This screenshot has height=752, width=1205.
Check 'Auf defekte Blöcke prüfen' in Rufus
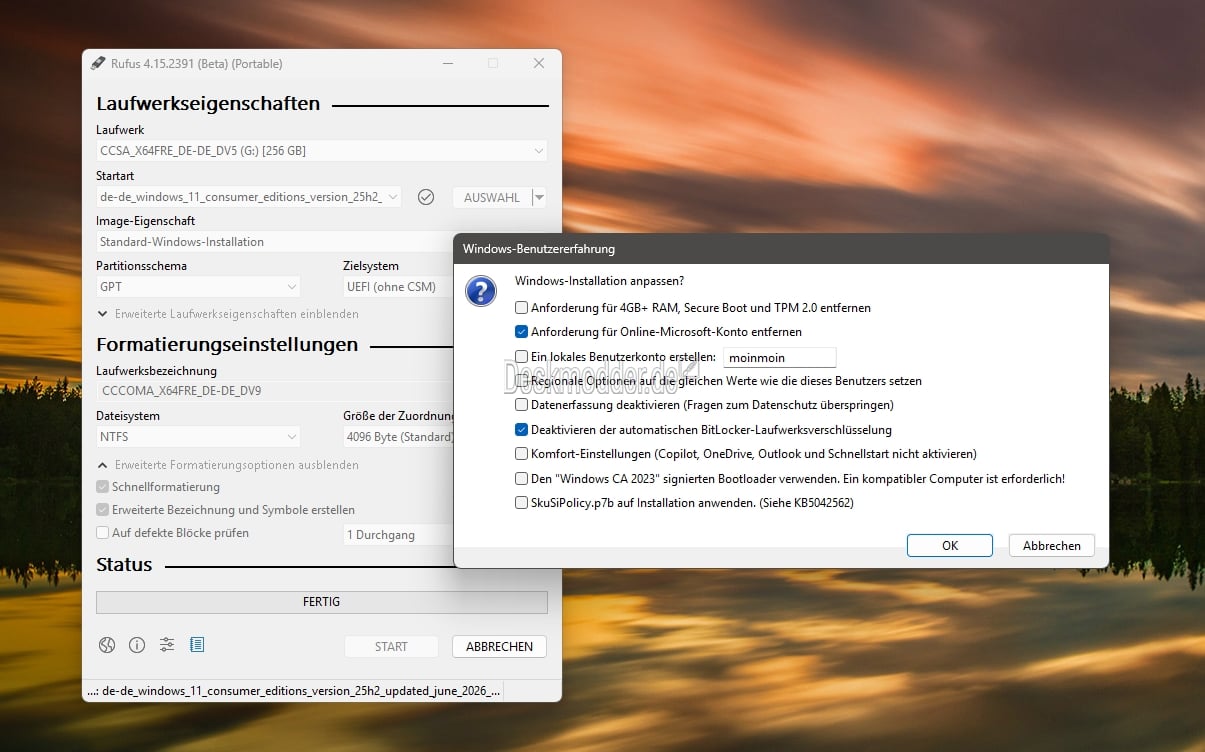coord(102,533)
